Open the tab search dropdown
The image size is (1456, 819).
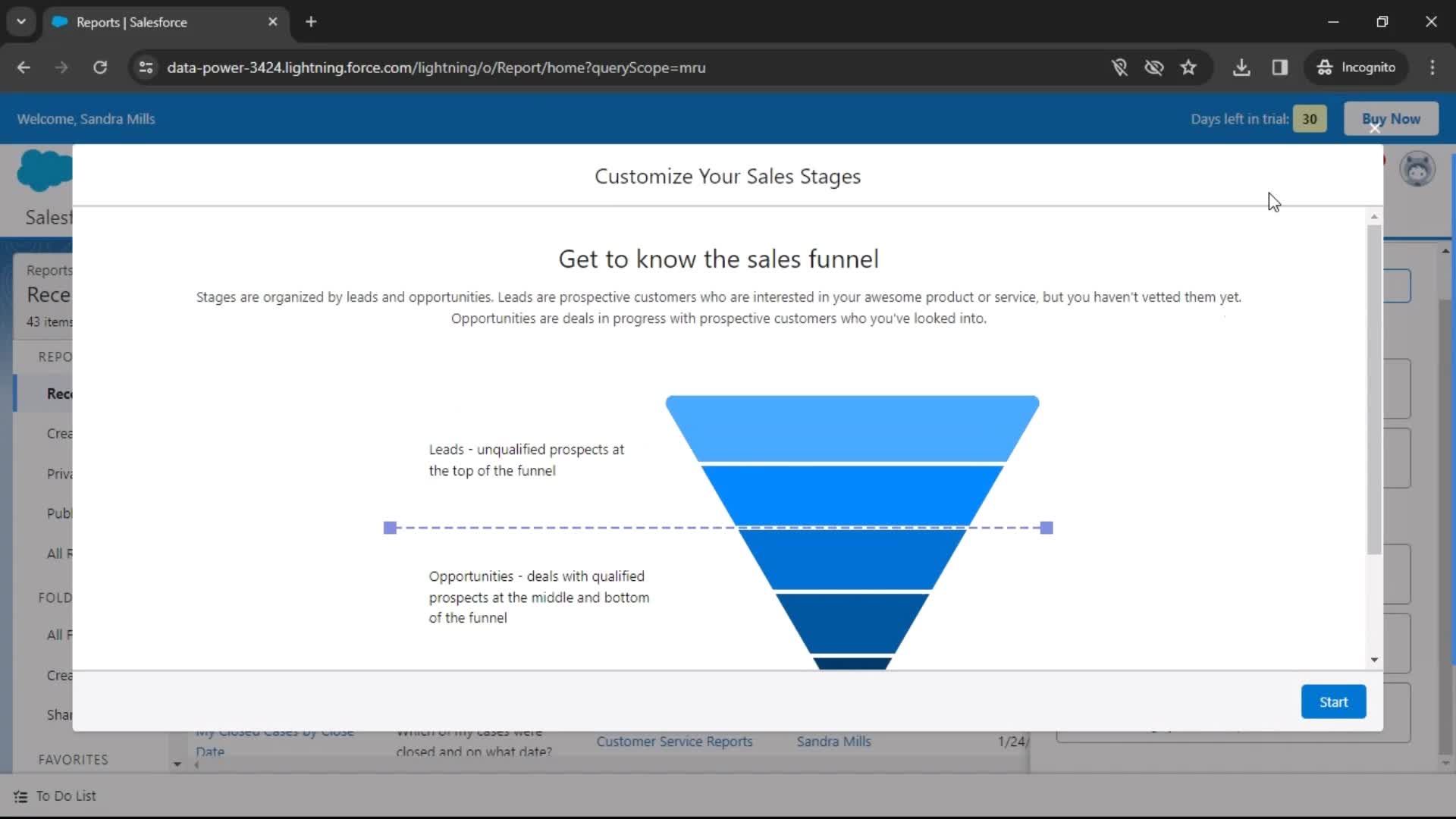(21, 22)
